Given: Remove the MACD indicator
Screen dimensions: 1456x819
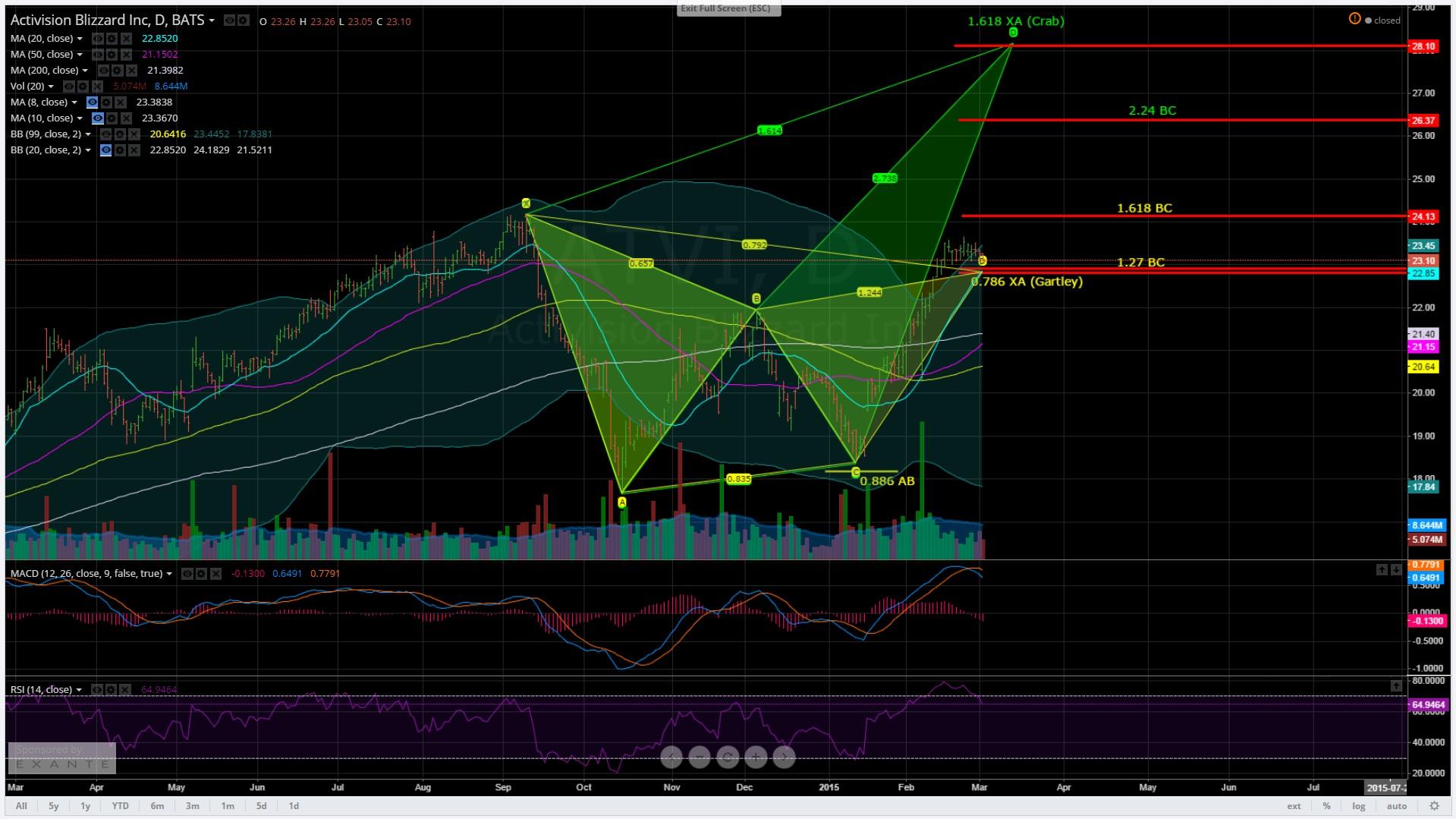Looking at the screenshot, I should (215, 574).
